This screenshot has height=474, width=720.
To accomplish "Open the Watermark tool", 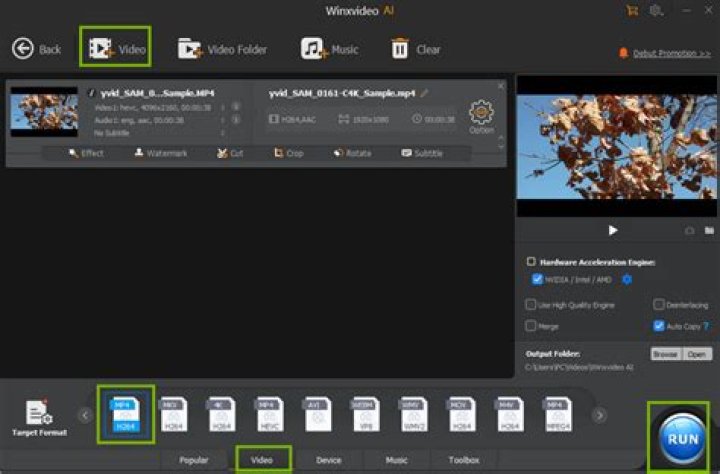I will (161, 153).
